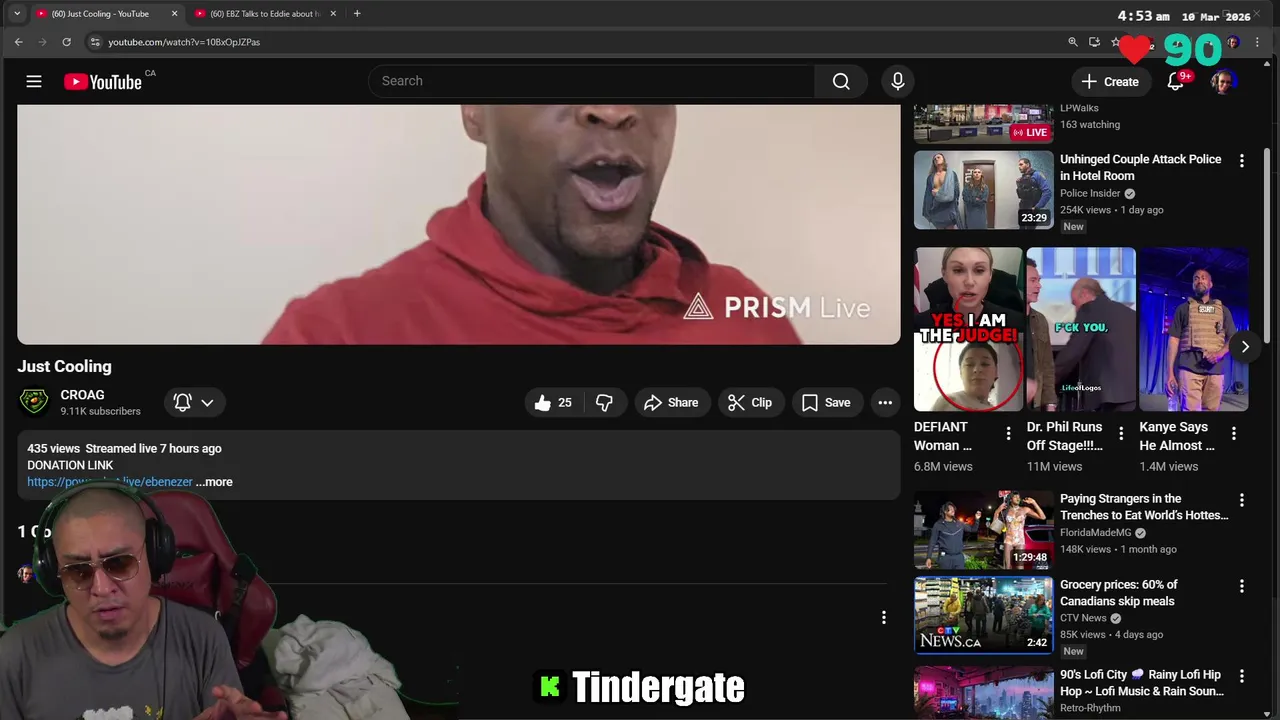
Task: Open options for Kanye Says He Almost short
Action: point(1234,434)
